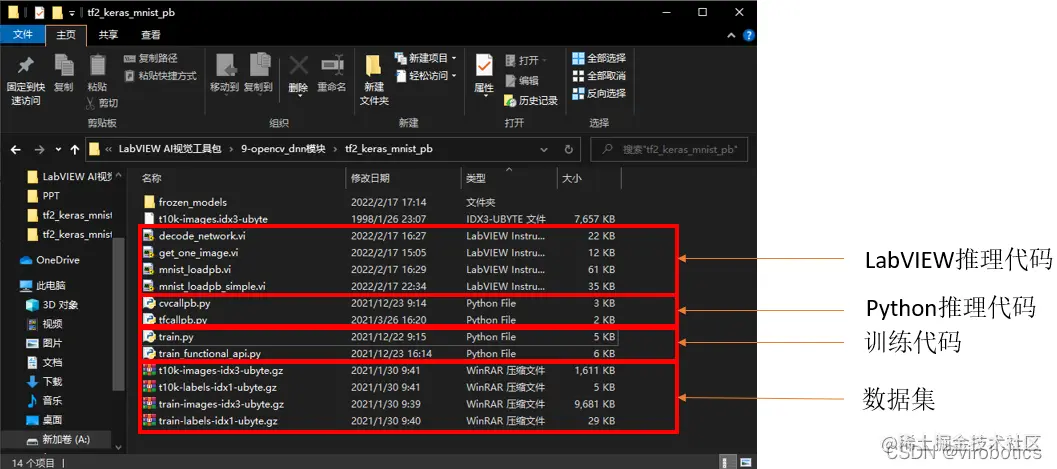
Task: Switch to the View (查看) tab
Action: click(x=151, y=35)
